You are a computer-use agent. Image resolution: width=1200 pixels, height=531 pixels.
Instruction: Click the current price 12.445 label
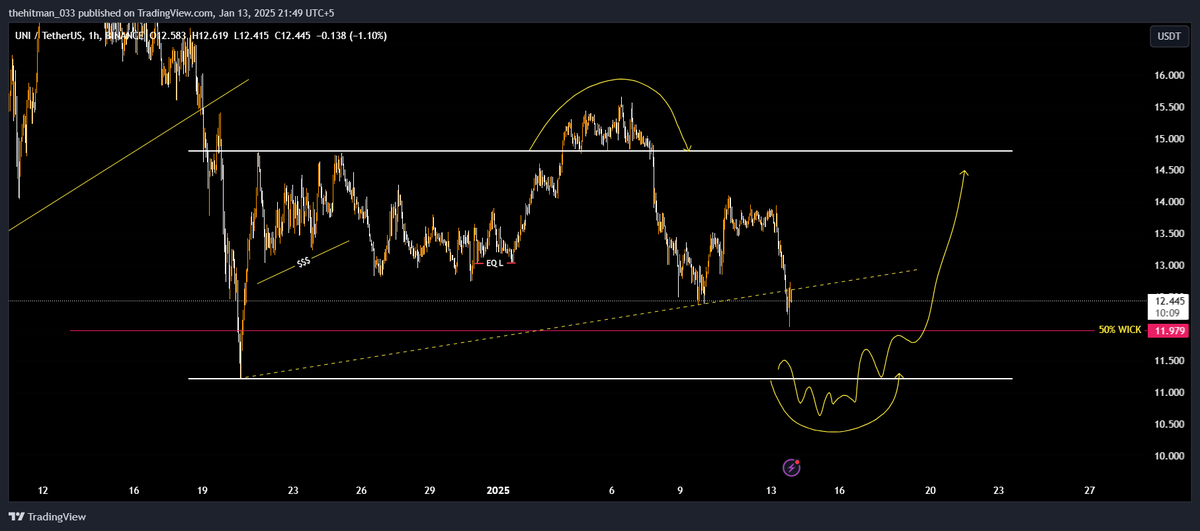[1169, 300]
